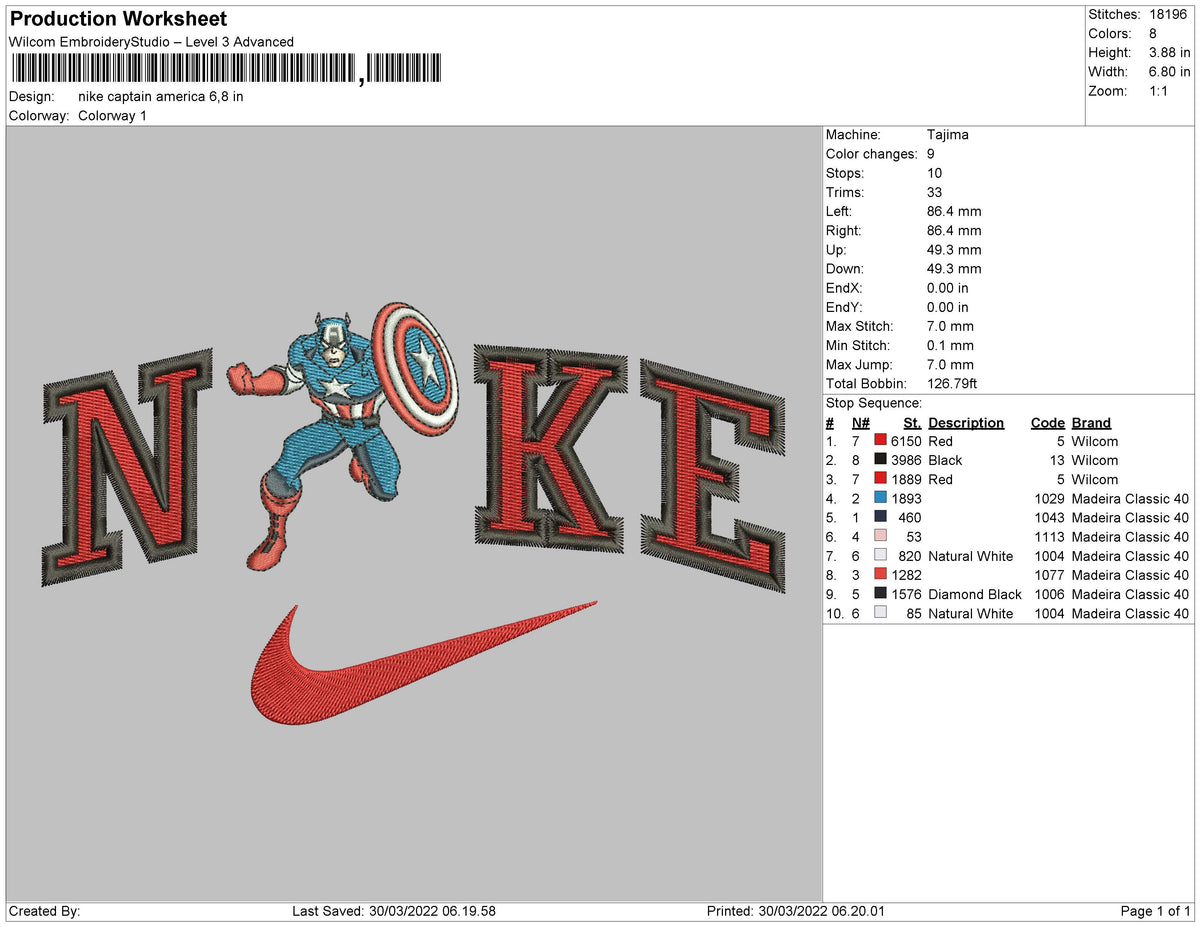This screenshot has width=1200, height=927.
Task: Click the 'Color changes:' label
Action: [x=872, y=154]
